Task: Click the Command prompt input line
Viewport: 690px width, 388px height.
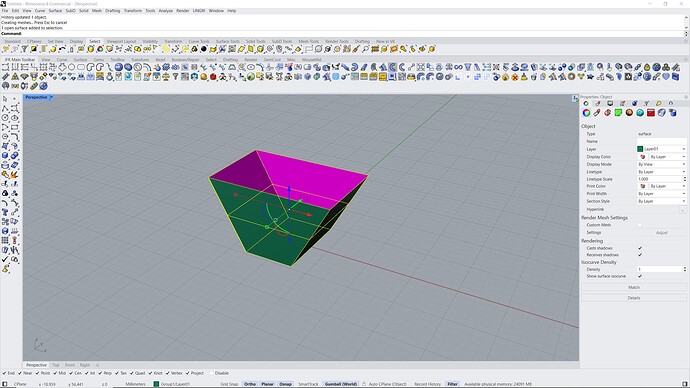Action: pos(342,33)
